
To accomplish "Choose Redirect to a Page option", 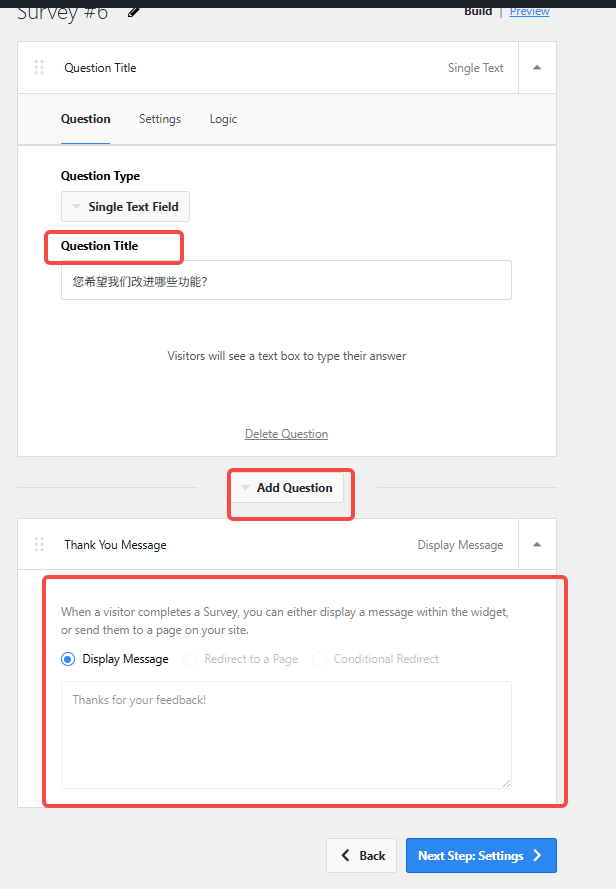I will click(x=190, y=659).
